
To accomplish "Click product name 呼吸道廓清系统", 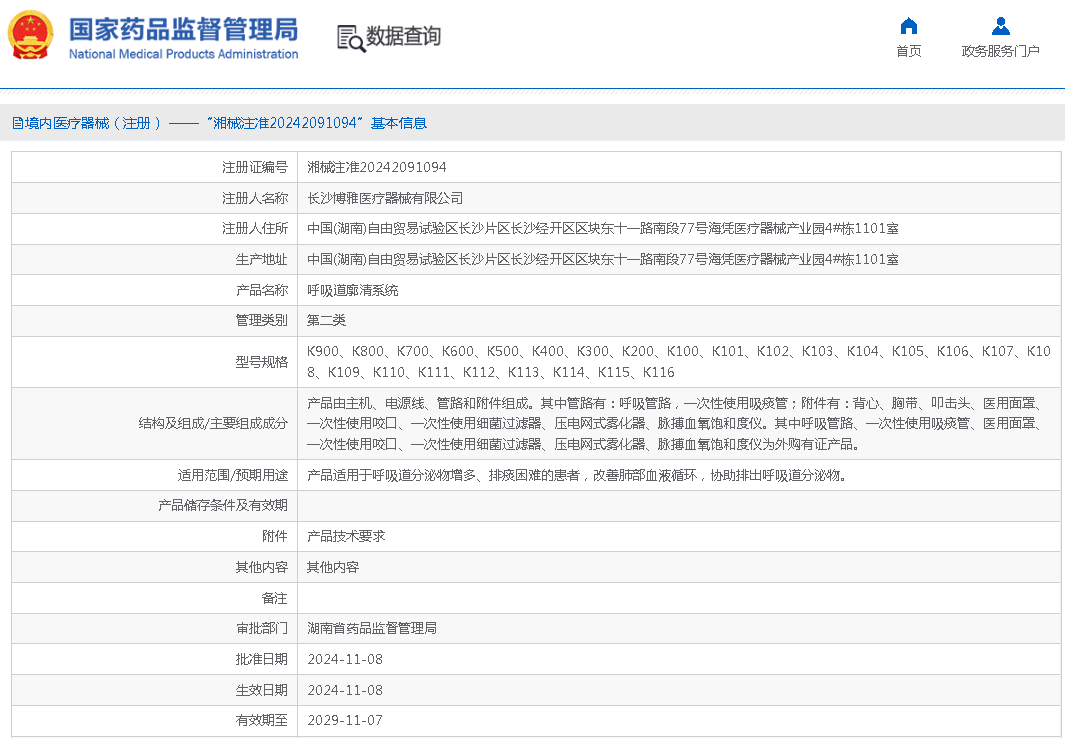I will [352, 290].
